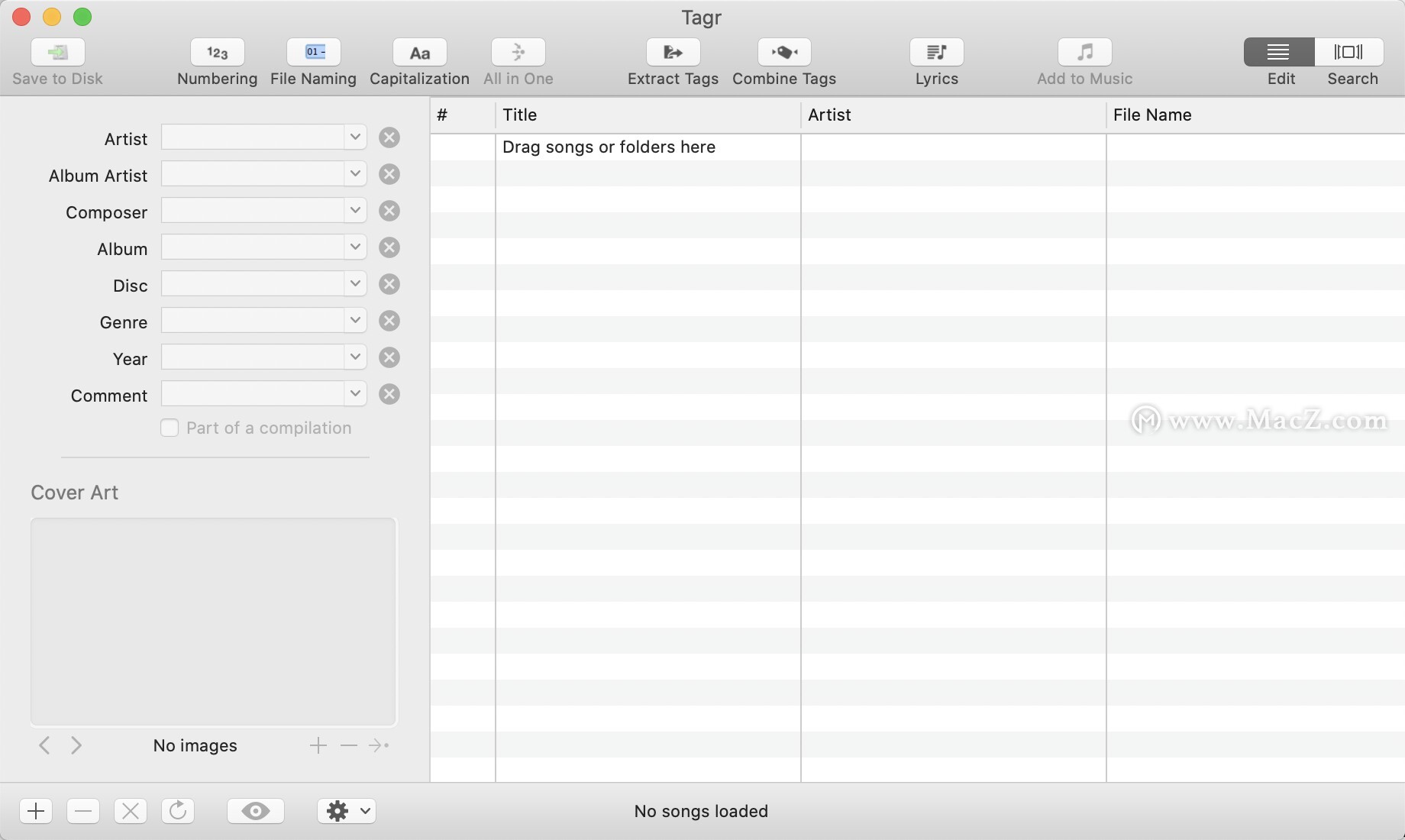The image size is (1405, 840).
Task: Clear the Artist field
Action: [x=389, y=137]
